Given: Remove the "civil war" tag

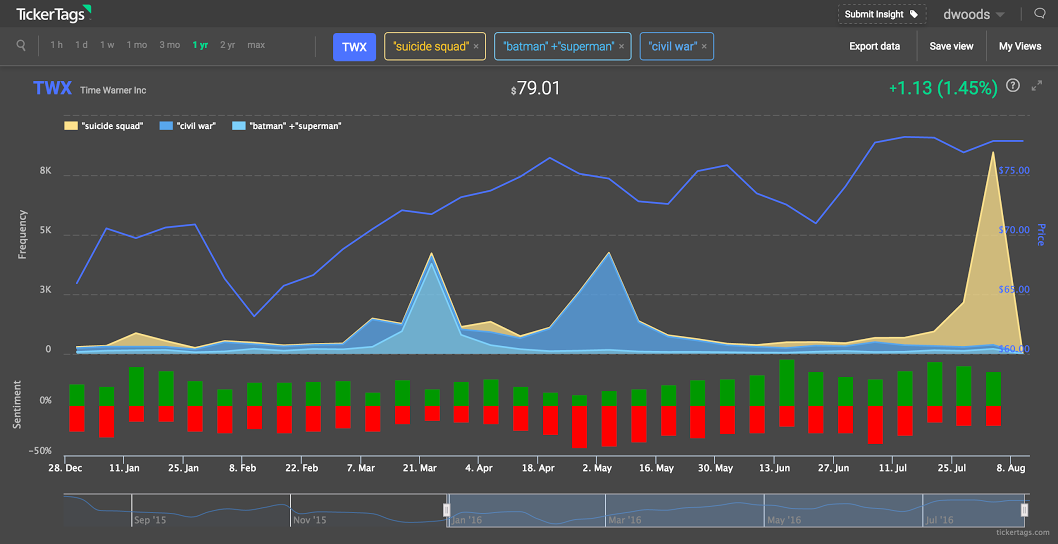Looking at the screenshot, I should pyautogui.click(x=704, y=47).
